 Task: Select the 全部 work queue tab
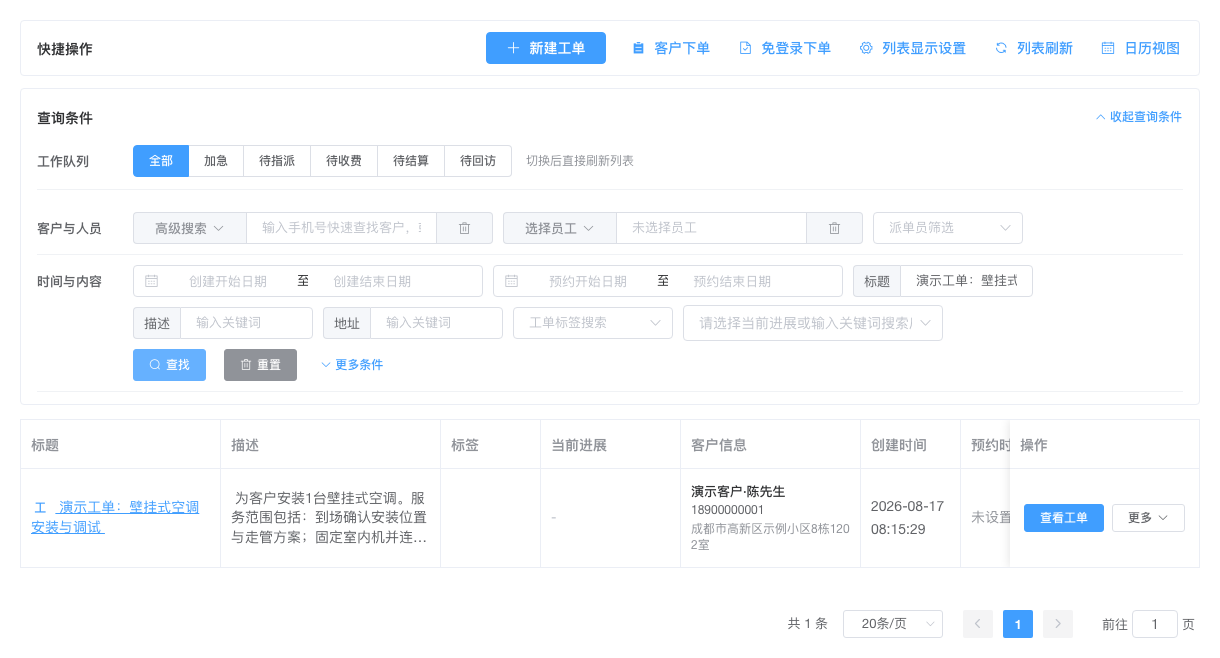161,161
